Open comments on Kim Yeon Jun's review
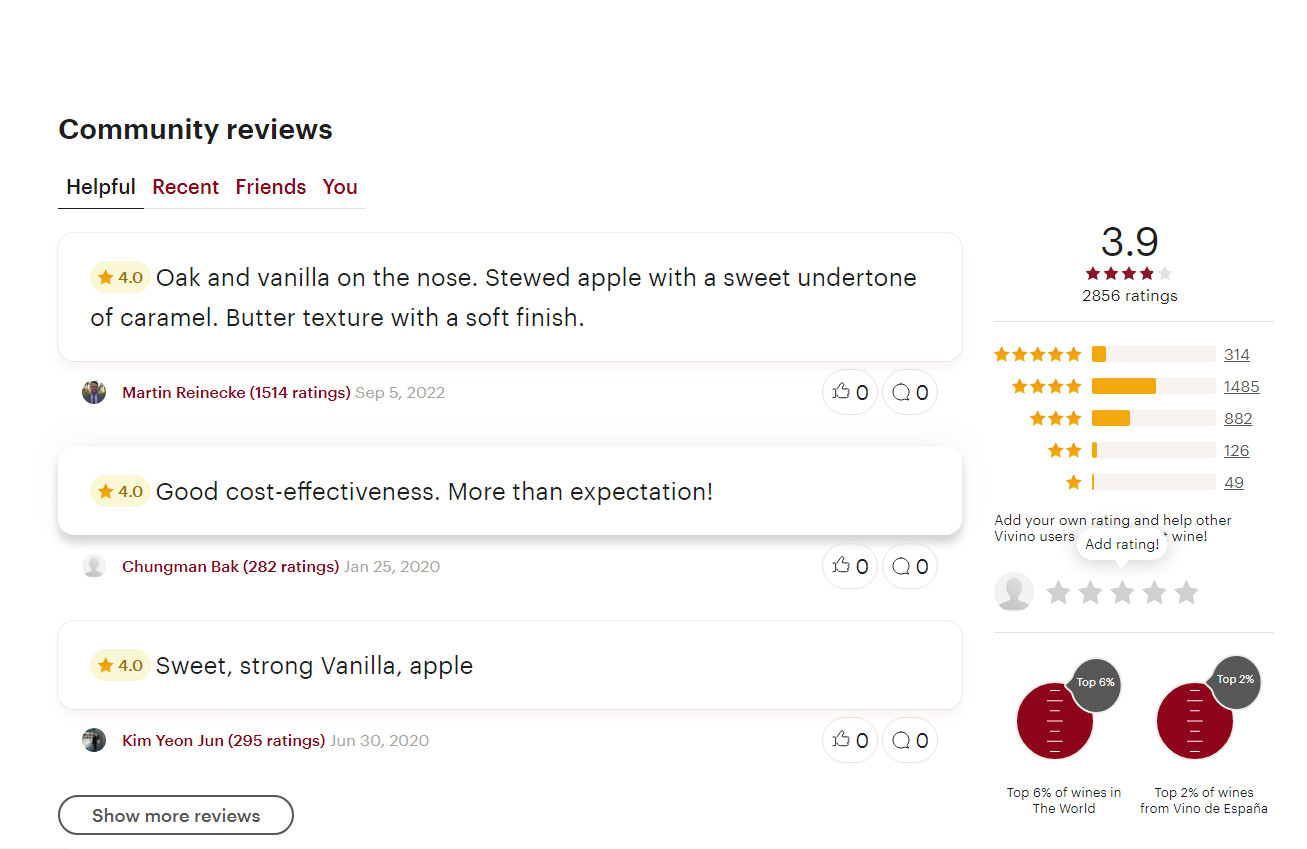Image resolution: width=1307 pixels, height=849 pixels. [x=910, y=740]
